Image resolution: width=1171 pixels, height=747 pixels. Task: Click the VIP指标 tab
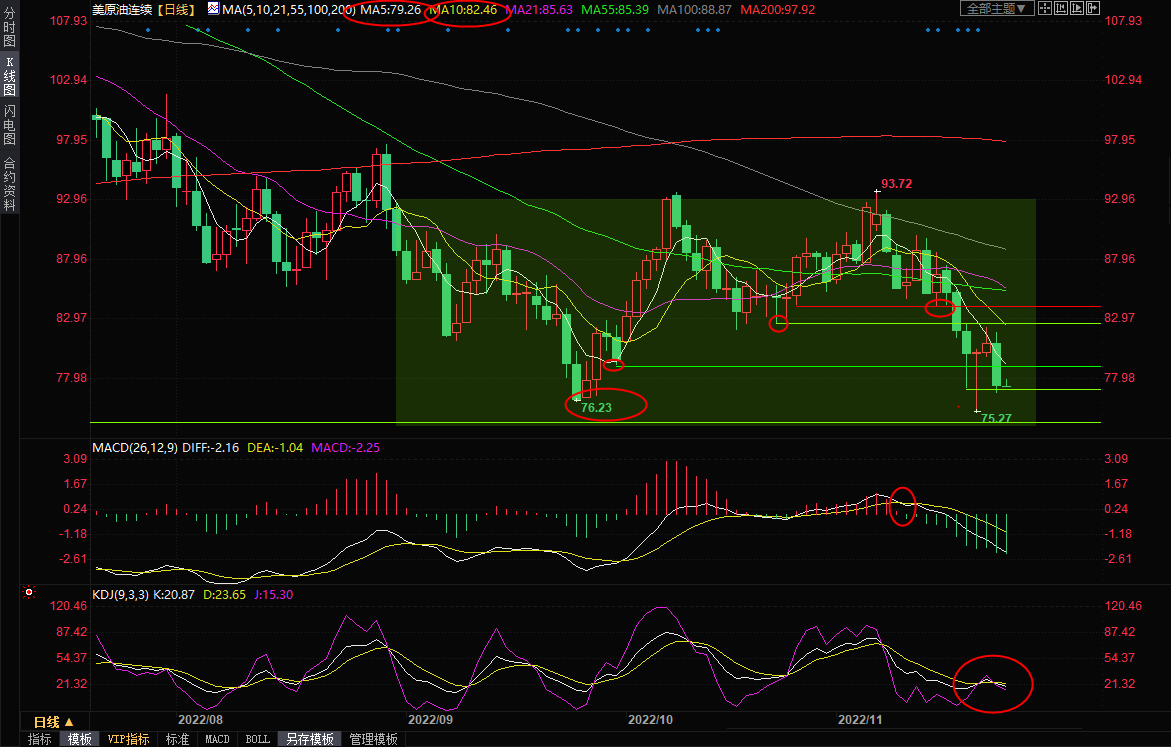(x=129, y=739)
